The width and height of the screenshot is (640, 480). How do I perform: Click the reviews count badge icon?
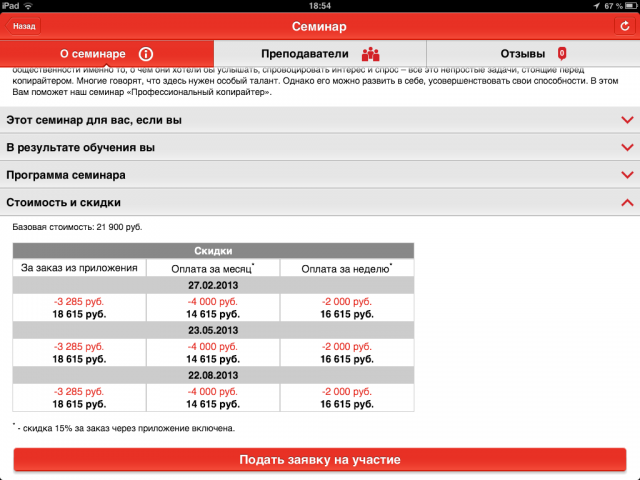(x=562, y=53)
